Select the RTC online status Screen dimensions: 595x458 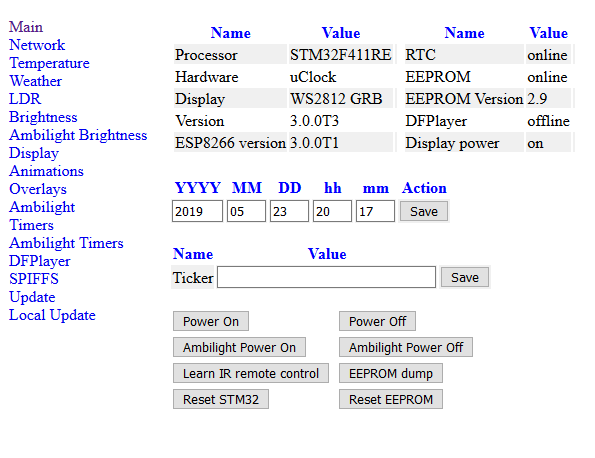point(547,55)
